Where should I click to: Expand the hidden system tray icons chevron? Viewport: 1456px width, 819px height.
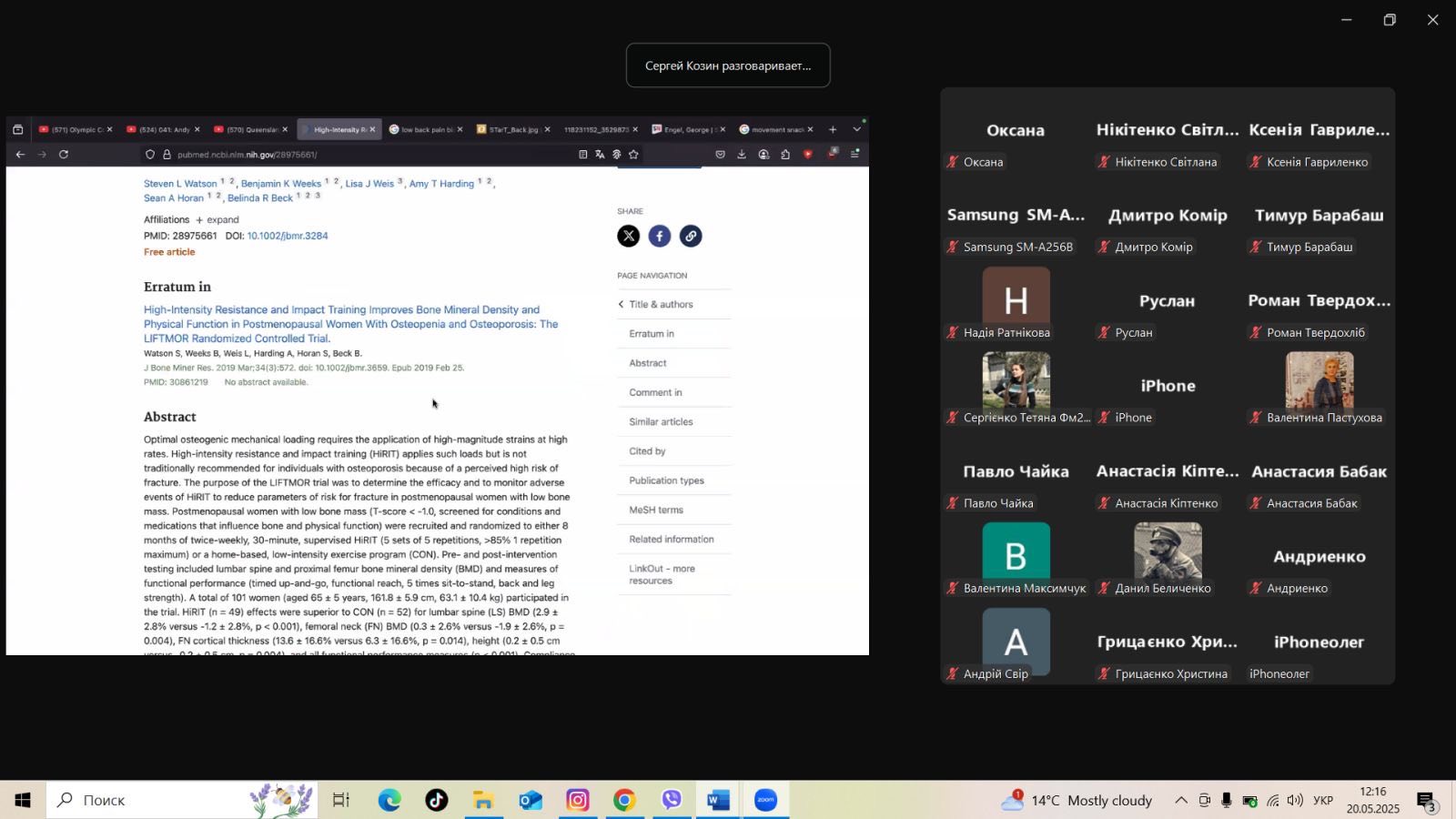(1181, 800)
